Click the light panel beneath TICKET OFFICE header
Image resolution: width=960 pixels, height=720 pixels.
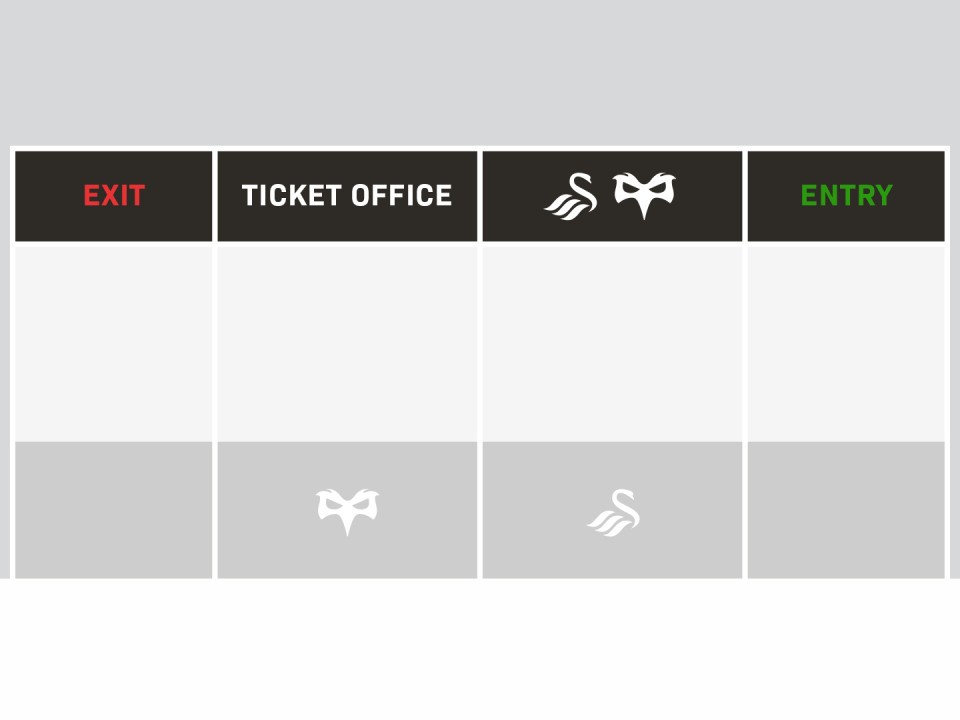(348, 340)
